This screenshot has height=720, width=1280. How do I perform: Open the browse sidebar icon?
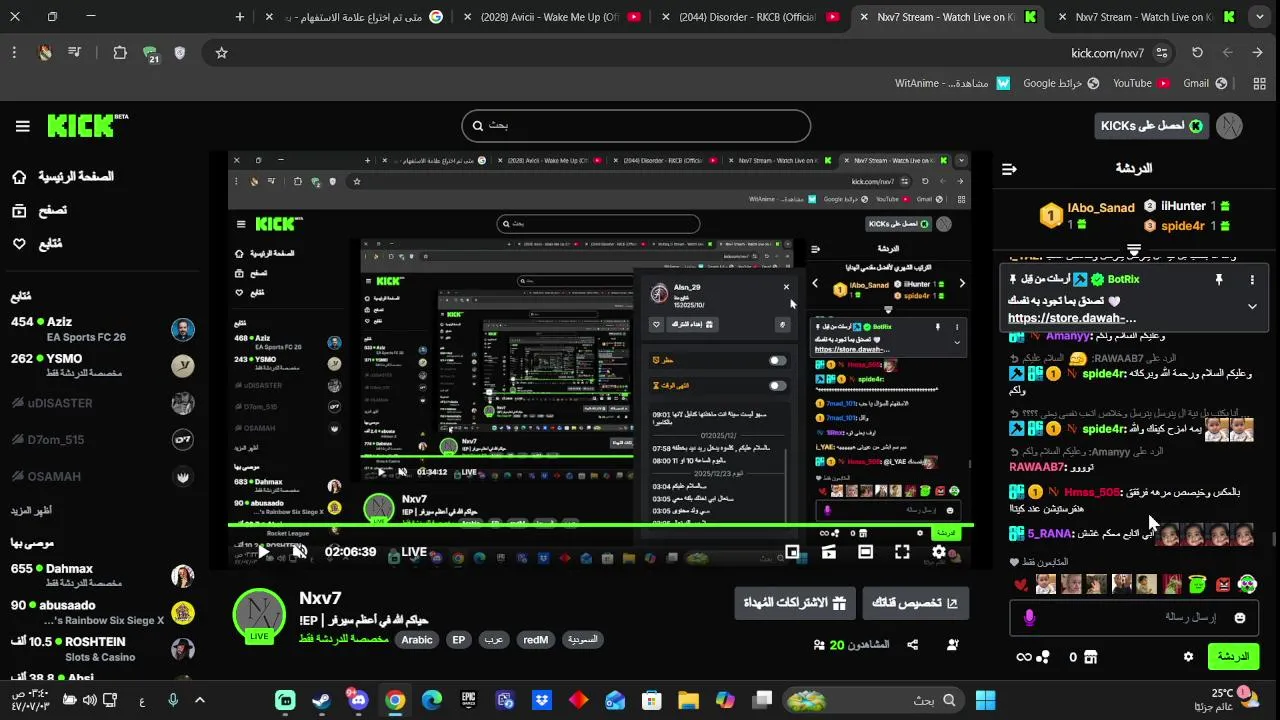pyautogui.click(x=19, y=211)
